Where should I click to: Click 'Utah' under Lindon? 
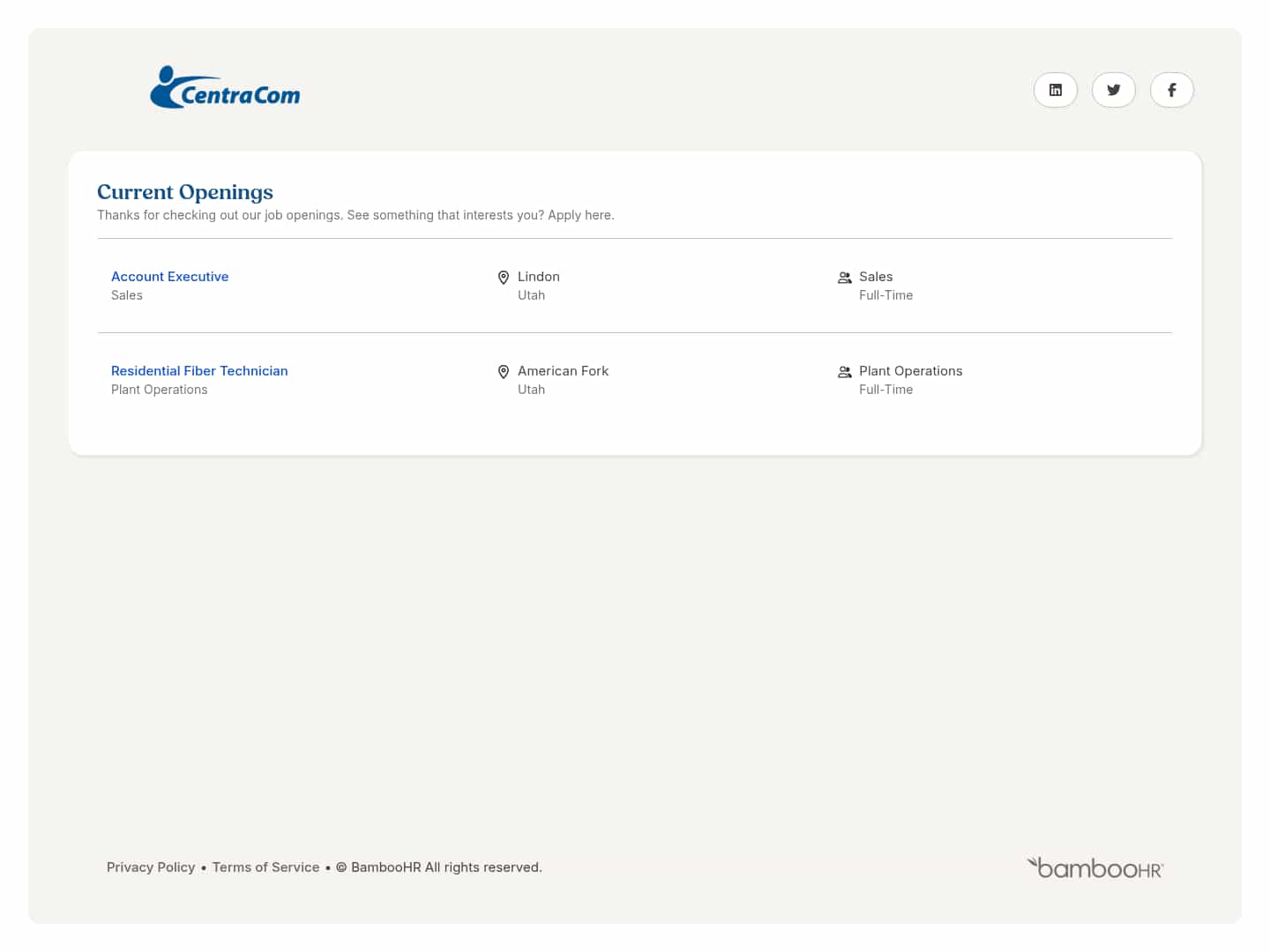click(532, 295)
